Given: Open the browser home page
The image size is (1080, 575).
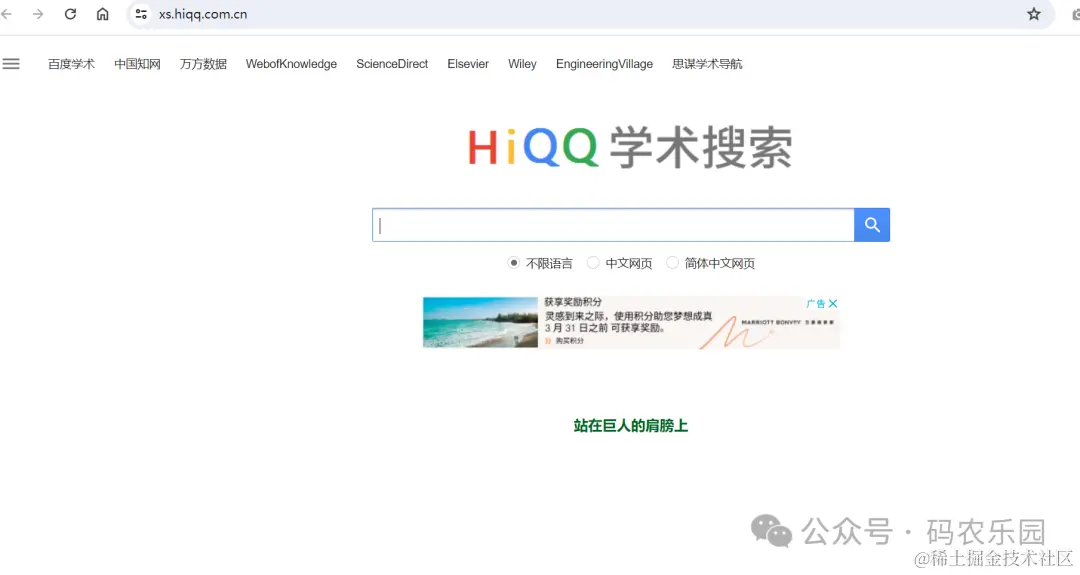Looking at the screenshot, I should coord(103,14).
